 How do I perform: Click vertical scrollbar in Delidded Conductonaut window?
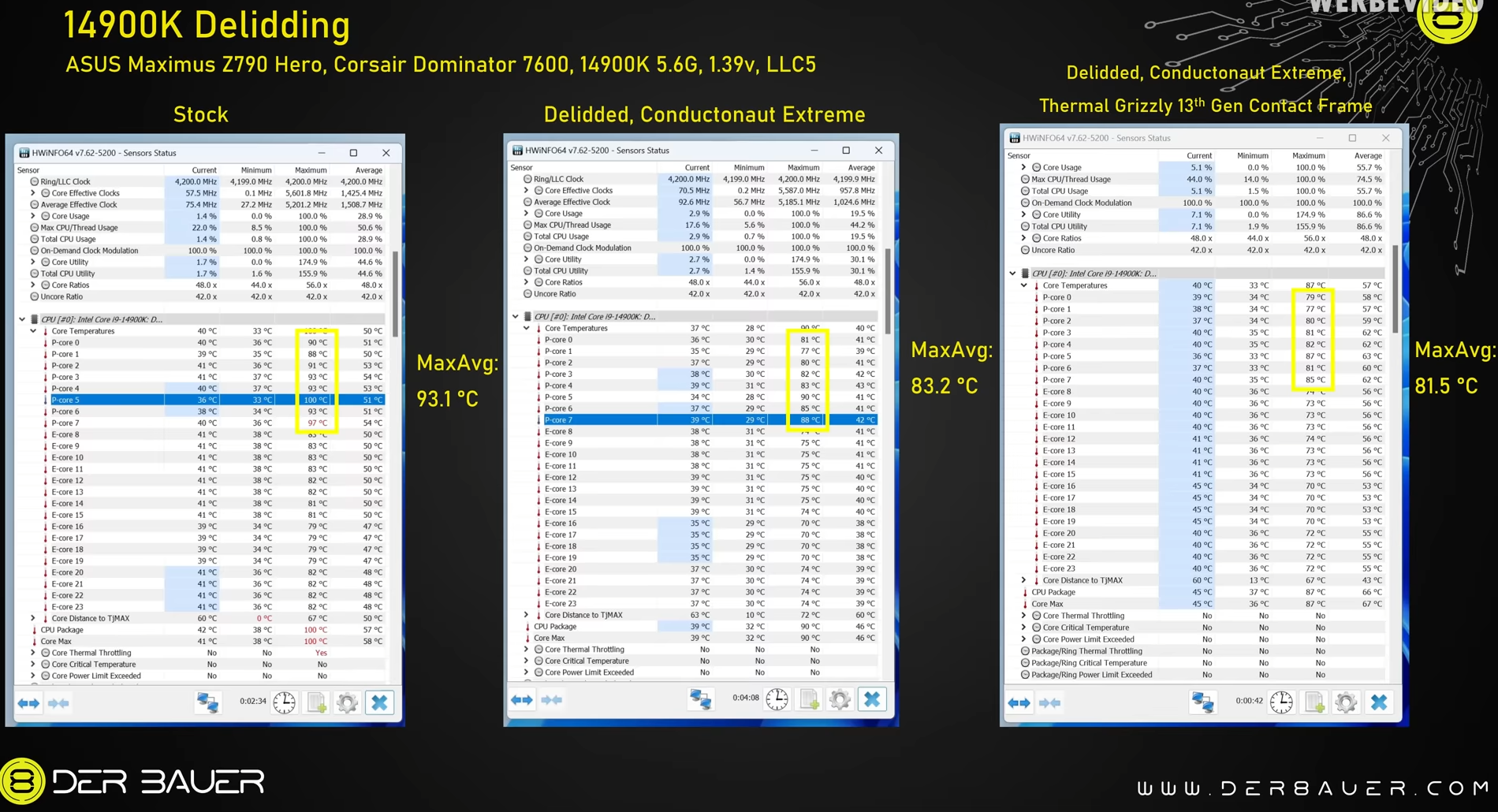(x=888, y=290)
